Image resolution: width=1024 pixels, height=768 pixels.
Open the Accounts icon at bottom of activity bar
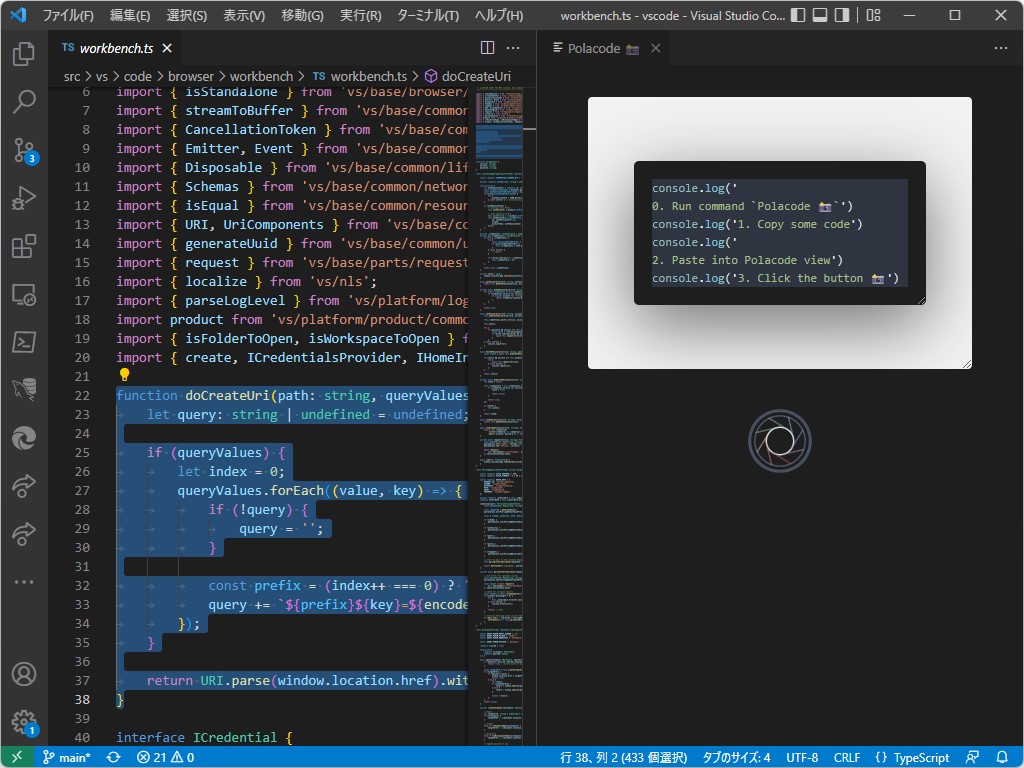23,675
